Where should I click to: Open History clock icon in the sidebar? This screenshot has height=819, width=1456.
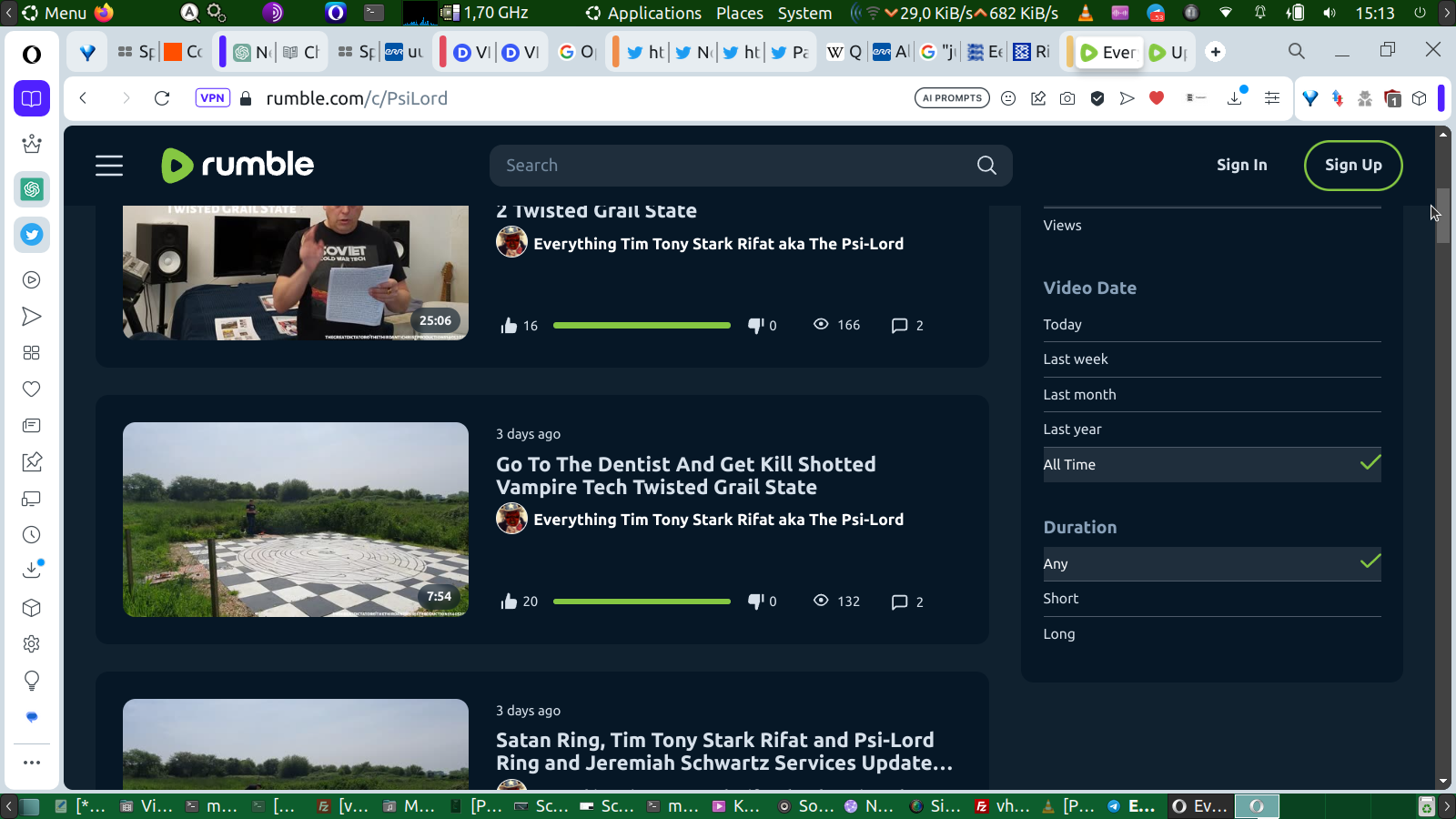[32, 535]
